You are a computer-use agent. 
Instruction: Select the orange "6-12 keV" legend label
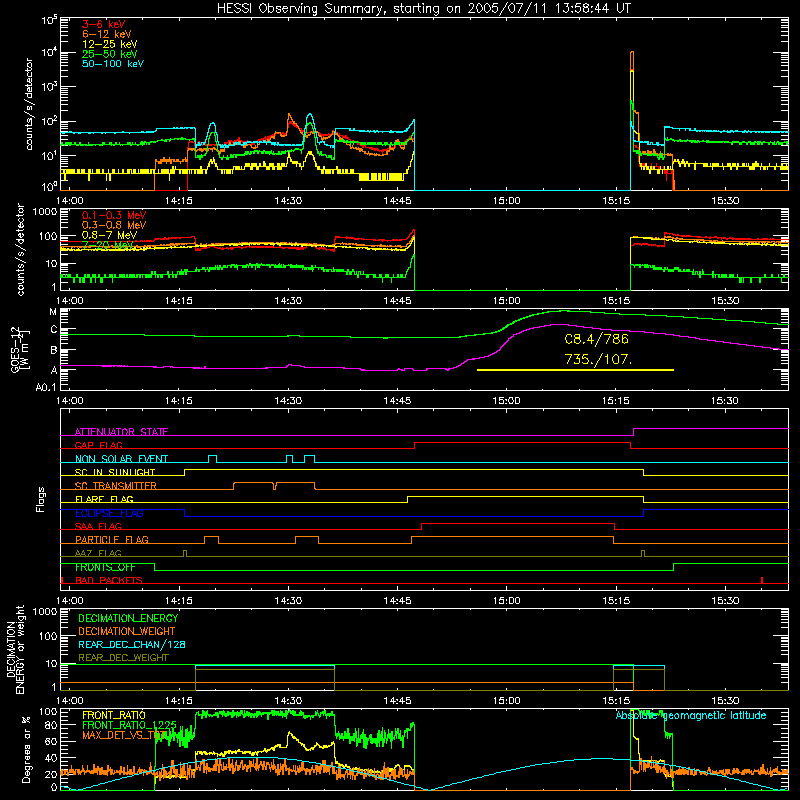(x=107, y=34)
